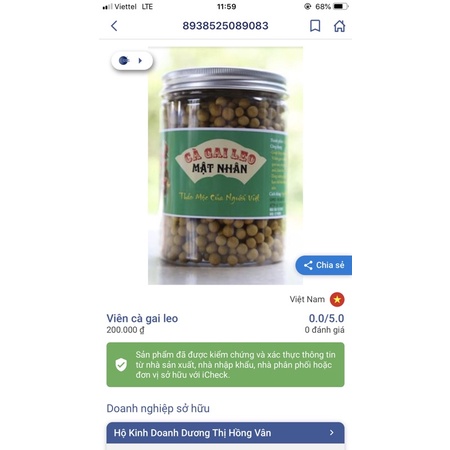The image size is (450, 450).
Task: Tap the blue globe icon in pill
Action: (124, 61)
